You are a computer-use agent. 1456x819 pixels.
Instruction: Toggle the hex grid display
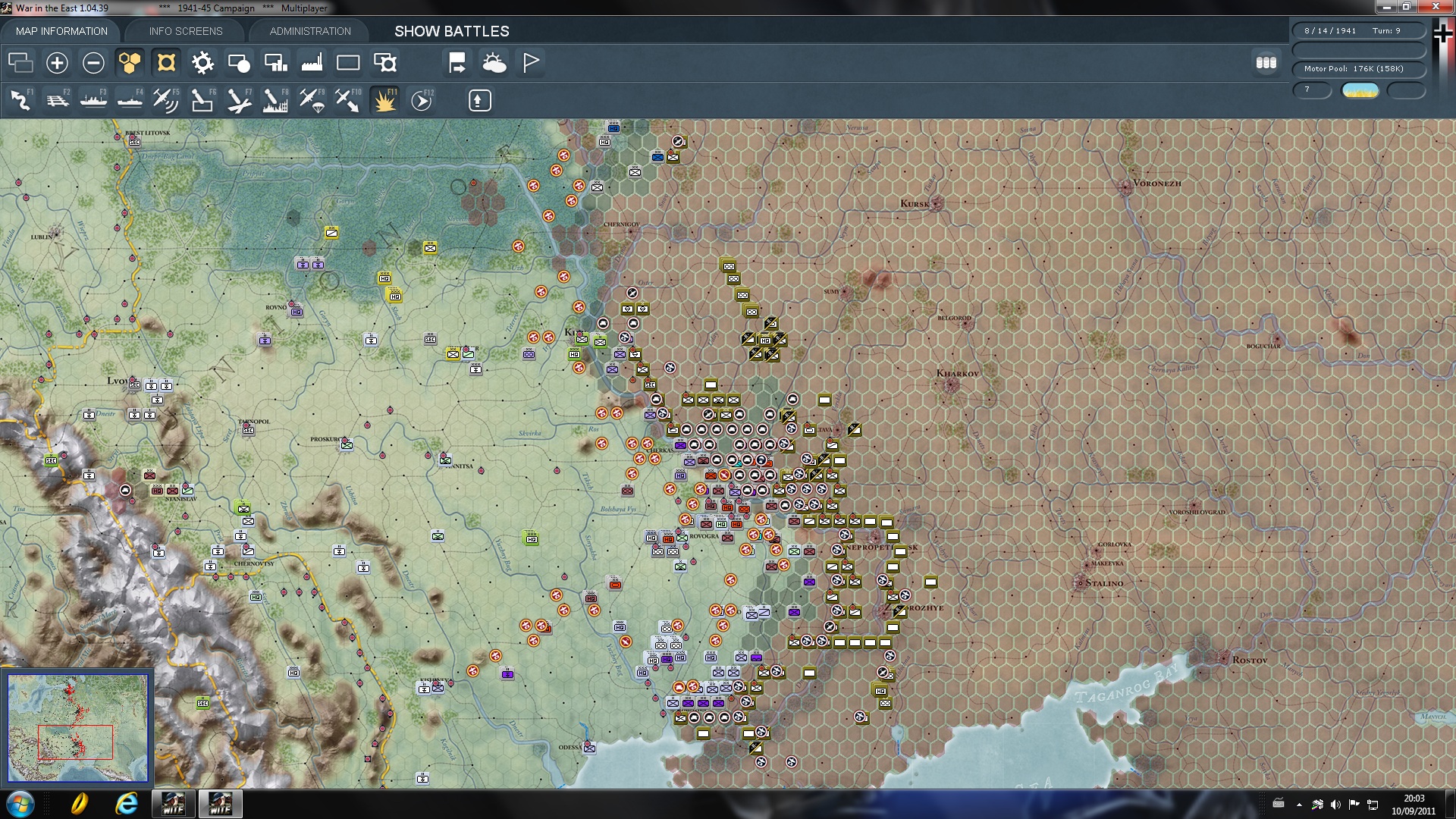click(x=130, y=62)
